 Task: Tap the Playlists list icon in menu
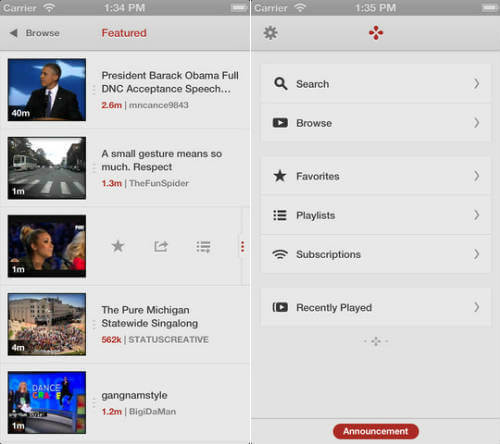pyautogui.click(x=280, y=215)
